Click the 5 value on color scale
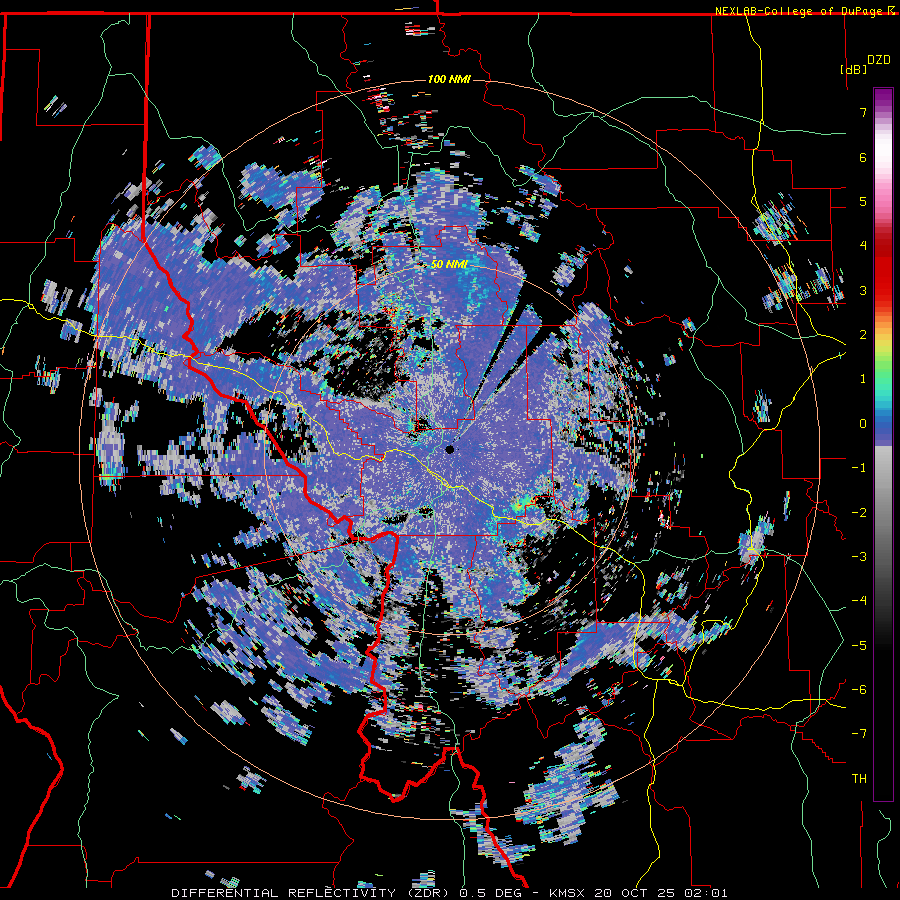Viewport: 900px width, 900px height. pyautogui.click(x=863, y=201)
